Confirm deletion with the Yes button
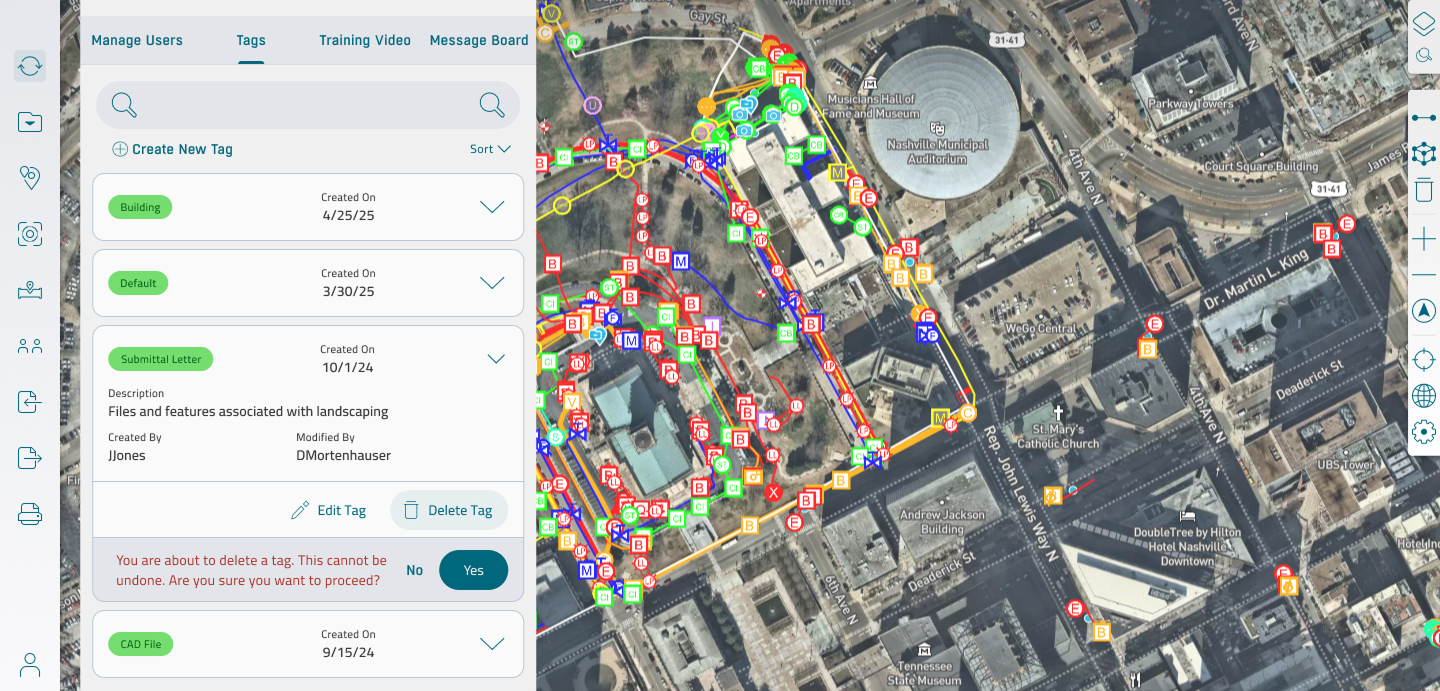Image resolution: width=1440 pixels, height=691 pixels. pyautogui.click(x=474, y=570)
